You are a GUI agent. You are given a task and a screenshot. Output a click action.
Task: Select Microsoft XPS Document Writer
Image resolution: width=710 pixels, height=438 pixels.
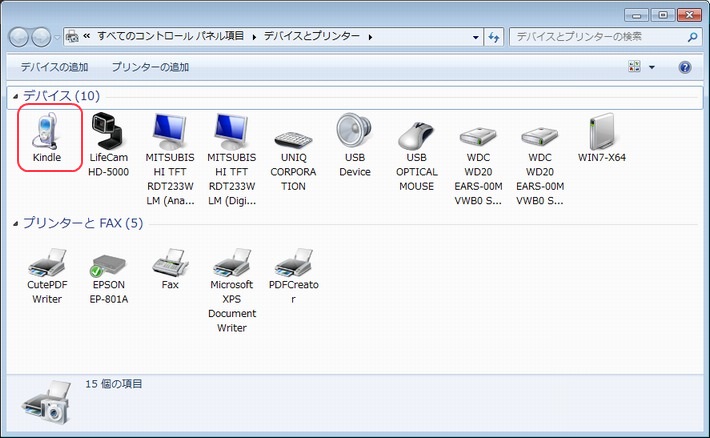(x=232, y=265)
